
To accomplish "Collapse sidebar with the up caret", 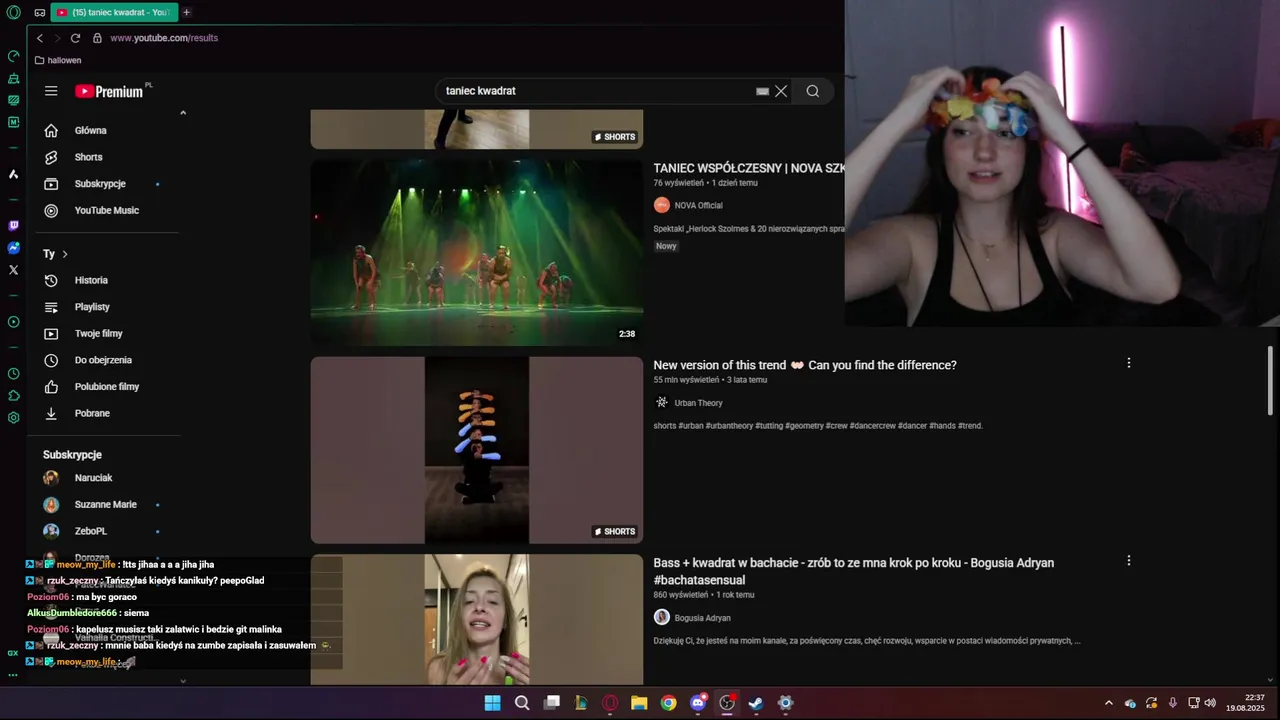I will [x=183, y=113].
